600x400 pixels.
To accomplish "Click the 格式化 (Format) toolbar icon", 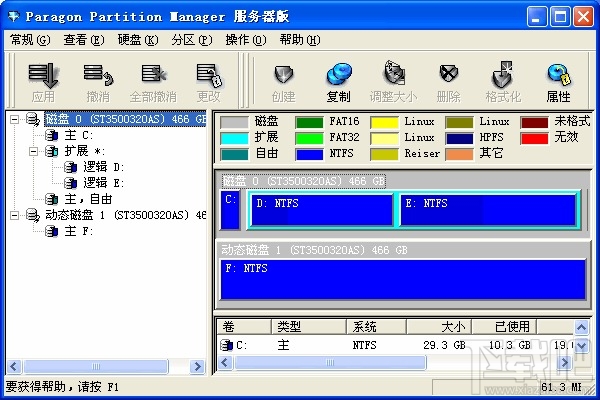I will coord(503,74).
